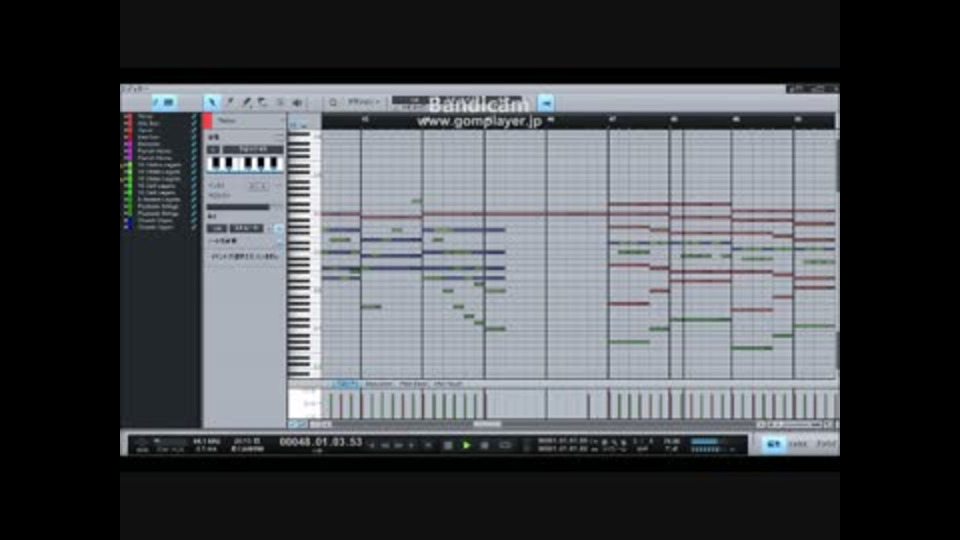Screen dimensions: 960x540
Task: Click the scale key button left of the scale type
Action: (x=213, y=149)
